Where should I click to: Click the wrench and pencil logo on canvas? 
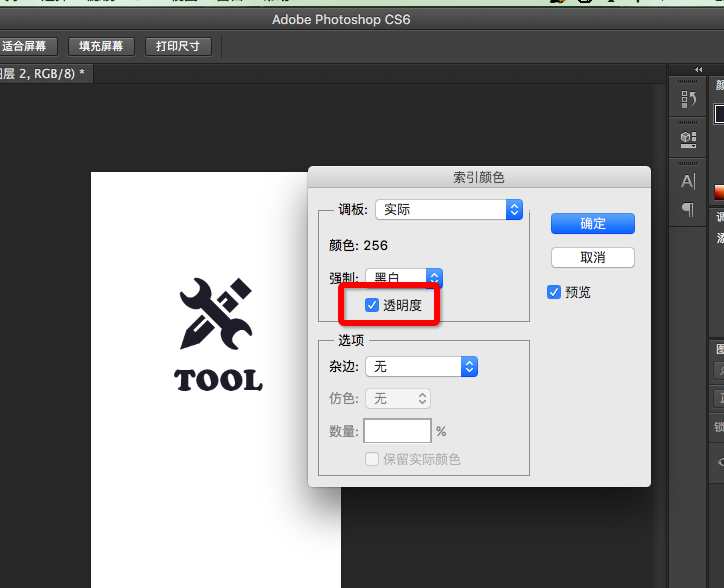[216, 314]
